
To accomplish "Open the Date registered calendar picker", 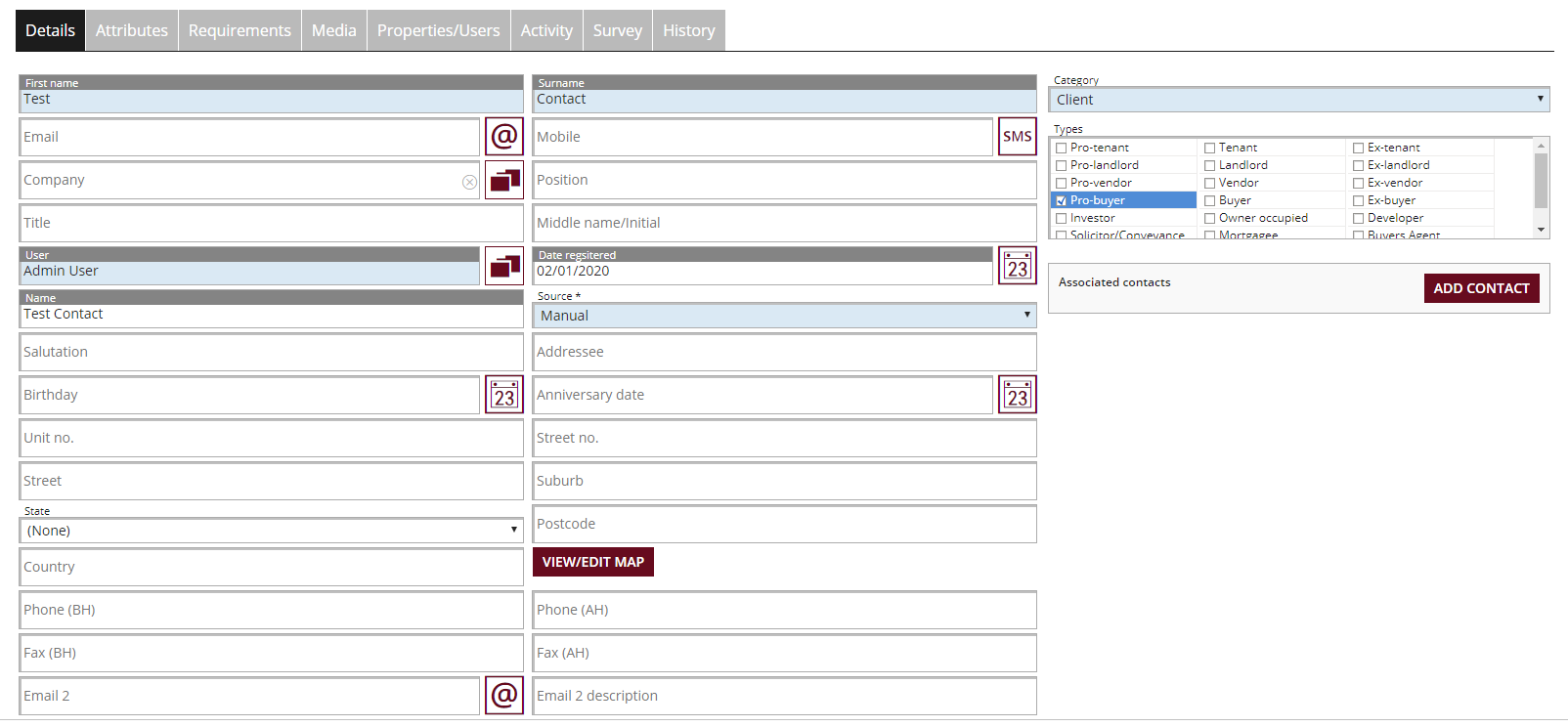I will 1017,266.
